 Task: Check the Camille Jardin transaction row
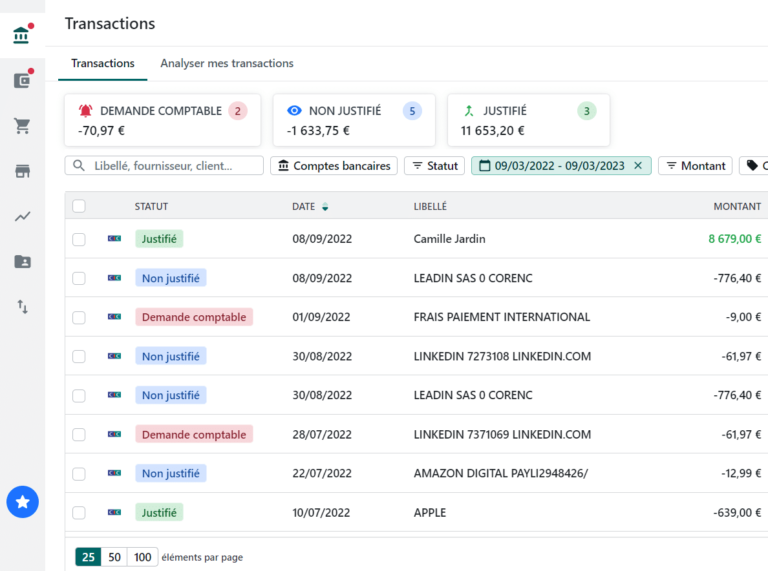point(79,239)
